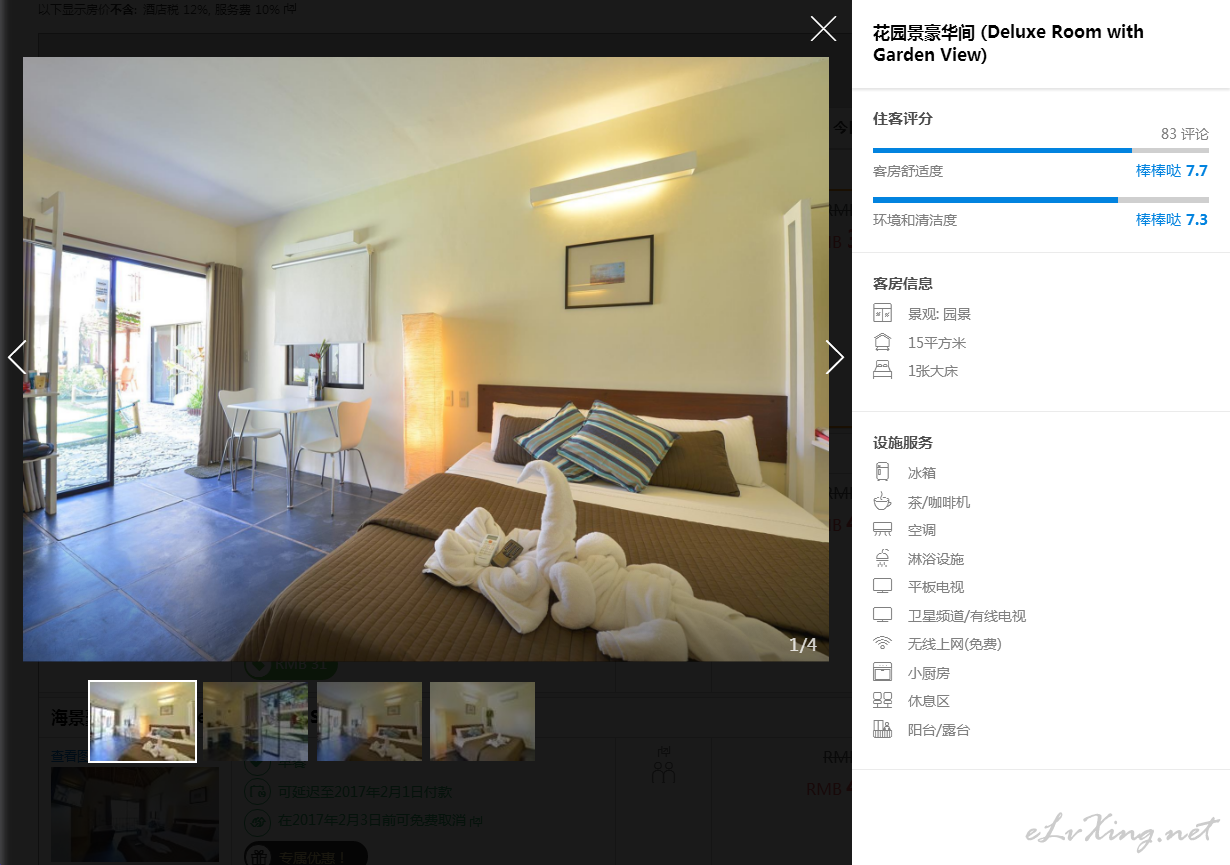Click the 客房舒适度 rating bar
The width and height of the screenshot is (1230, 865).
click(x=1040, y=151)
